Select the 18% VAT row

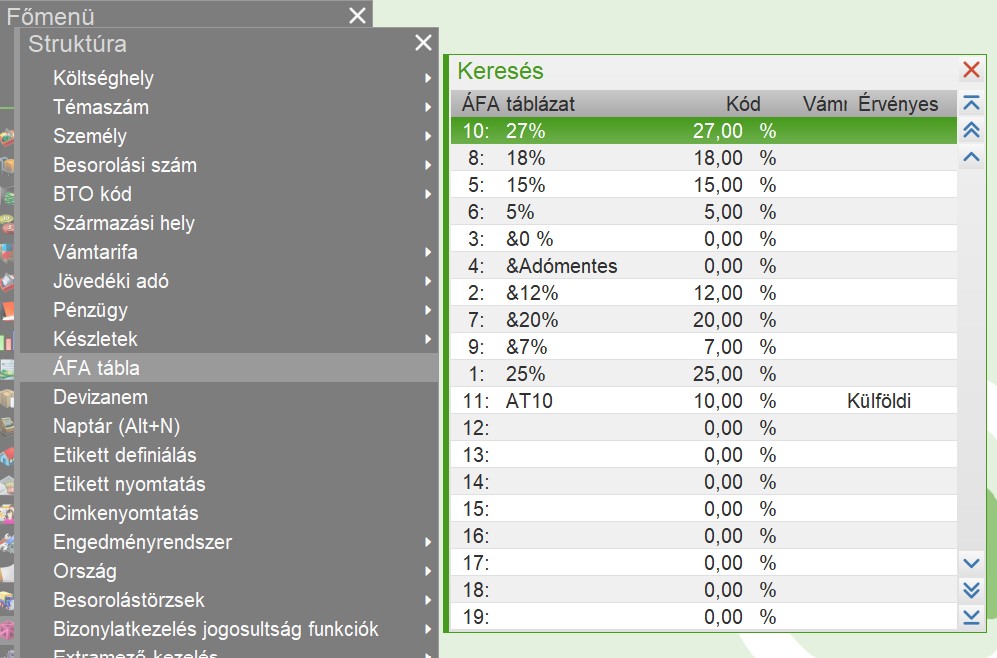[620, 158]
